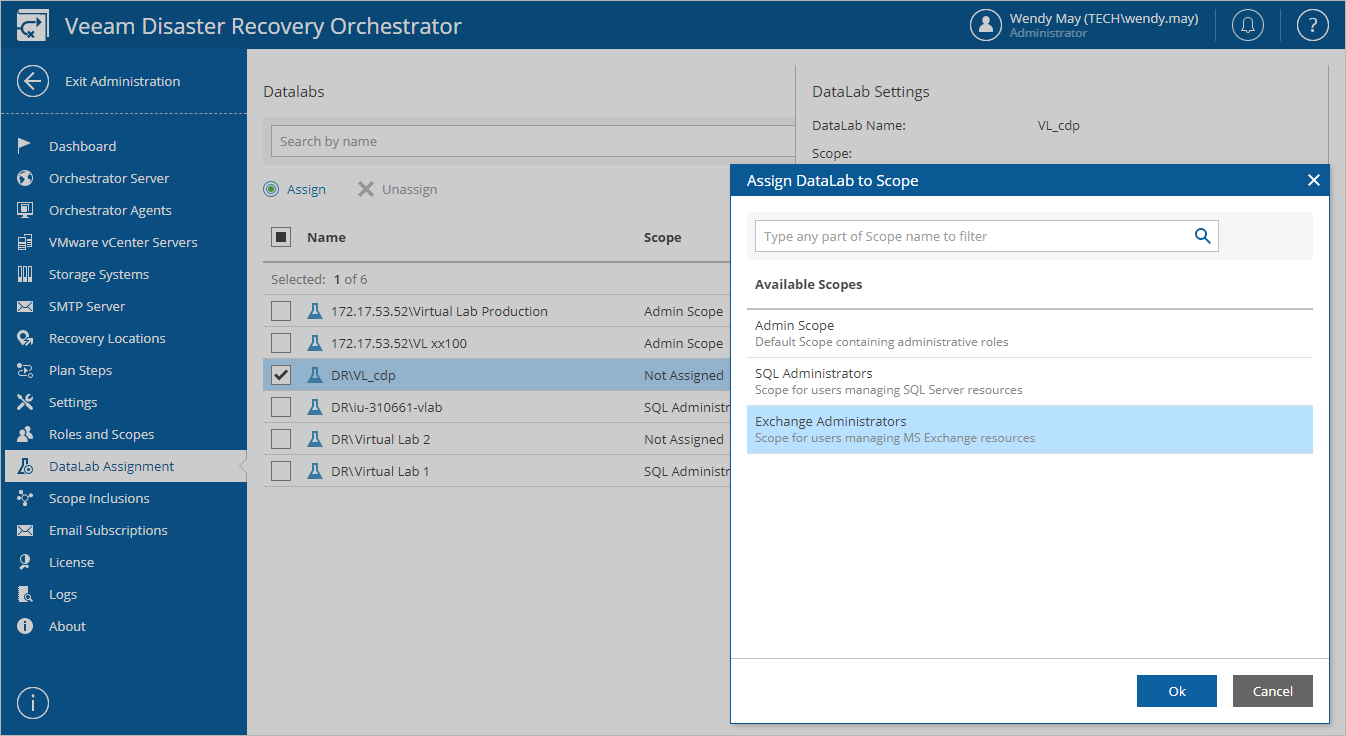Click the VMware vCenter Servers icon
The height and width of the screenshot is (736, 1346).
pos(26,242)
